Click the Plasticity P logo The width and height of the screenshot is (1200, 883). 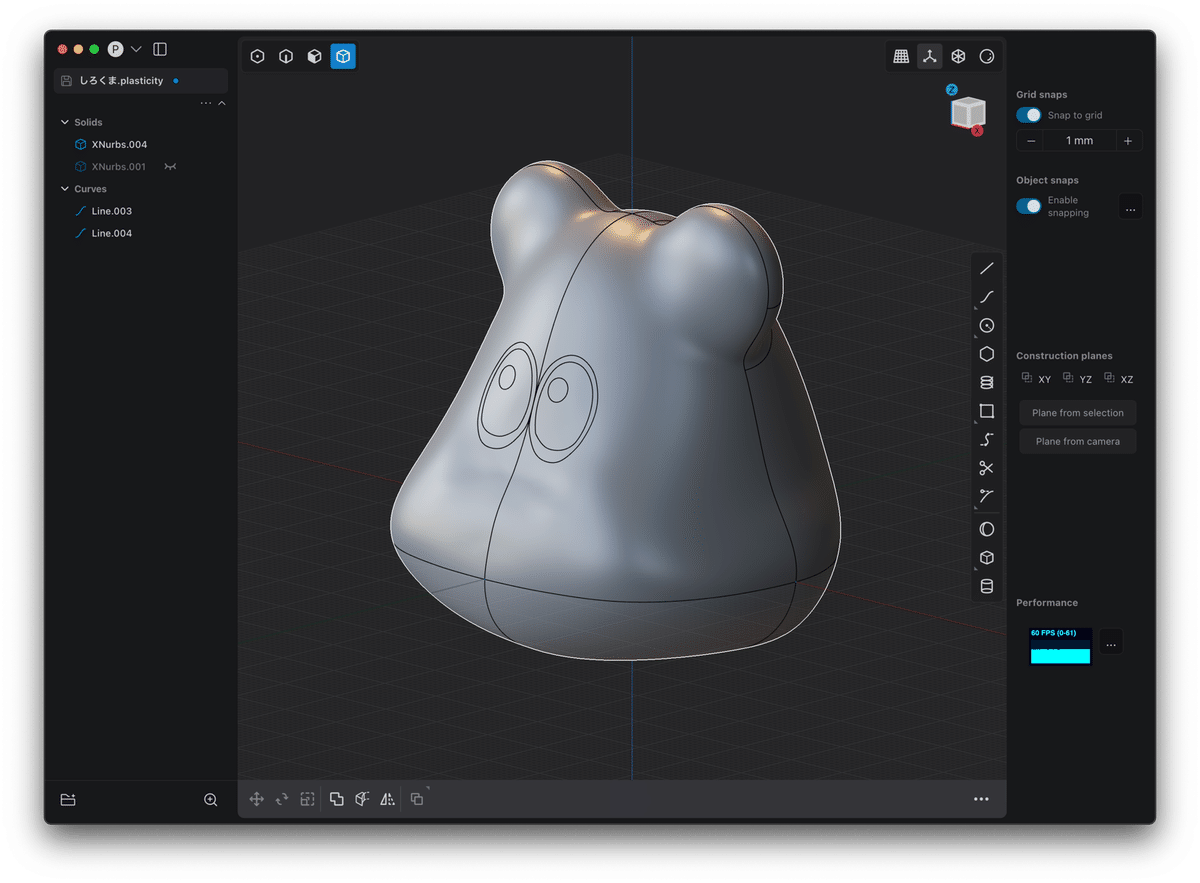pyautogui.click(x=116, y=49)
